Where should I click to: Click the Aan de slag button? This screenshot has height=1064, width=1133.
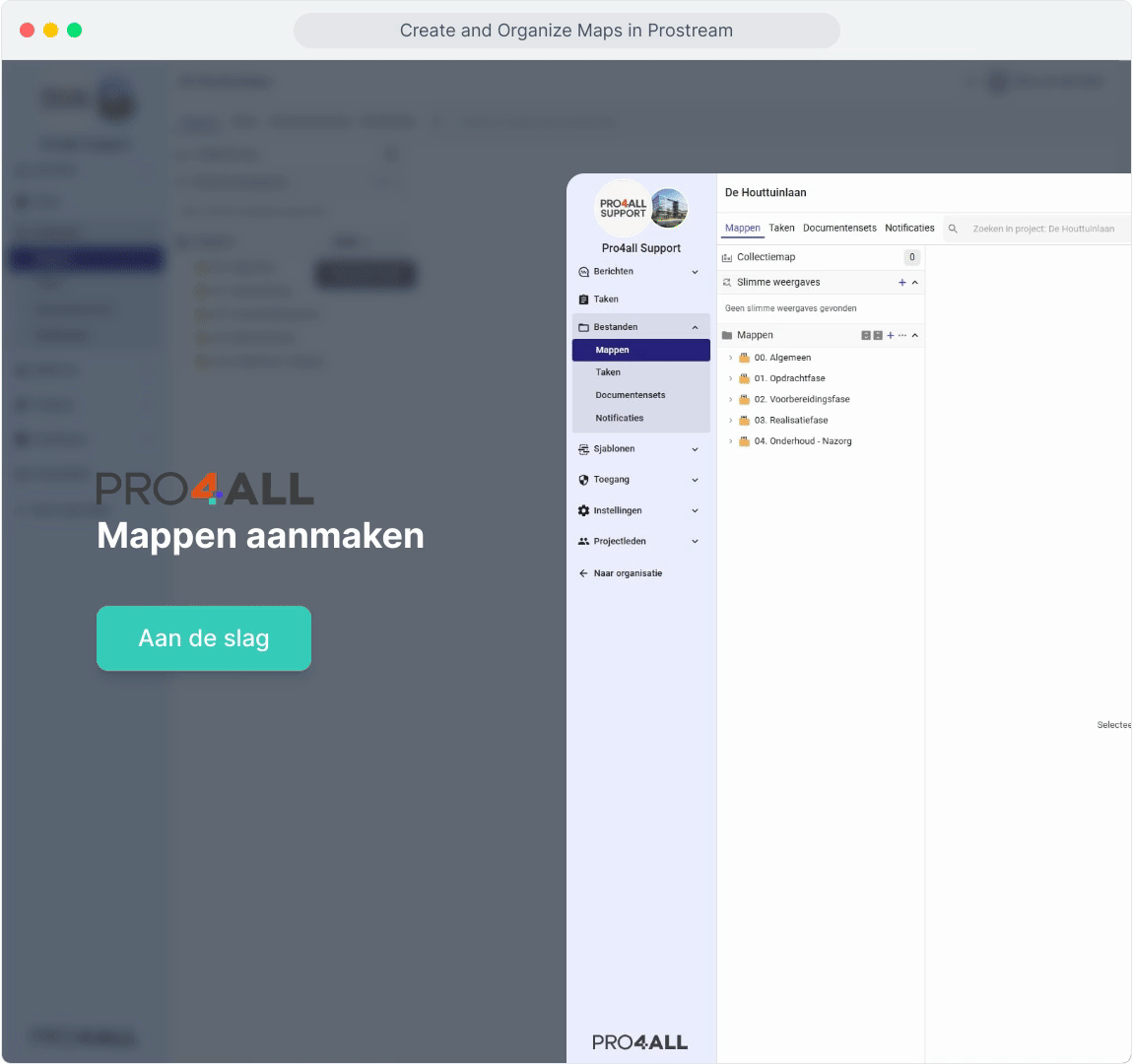[x=204, y=638]
